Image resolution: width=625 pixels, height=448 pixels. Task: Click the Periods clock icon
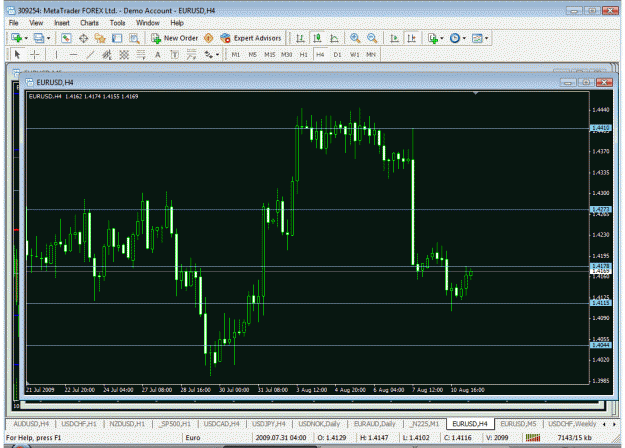click(x=454, y=38)
